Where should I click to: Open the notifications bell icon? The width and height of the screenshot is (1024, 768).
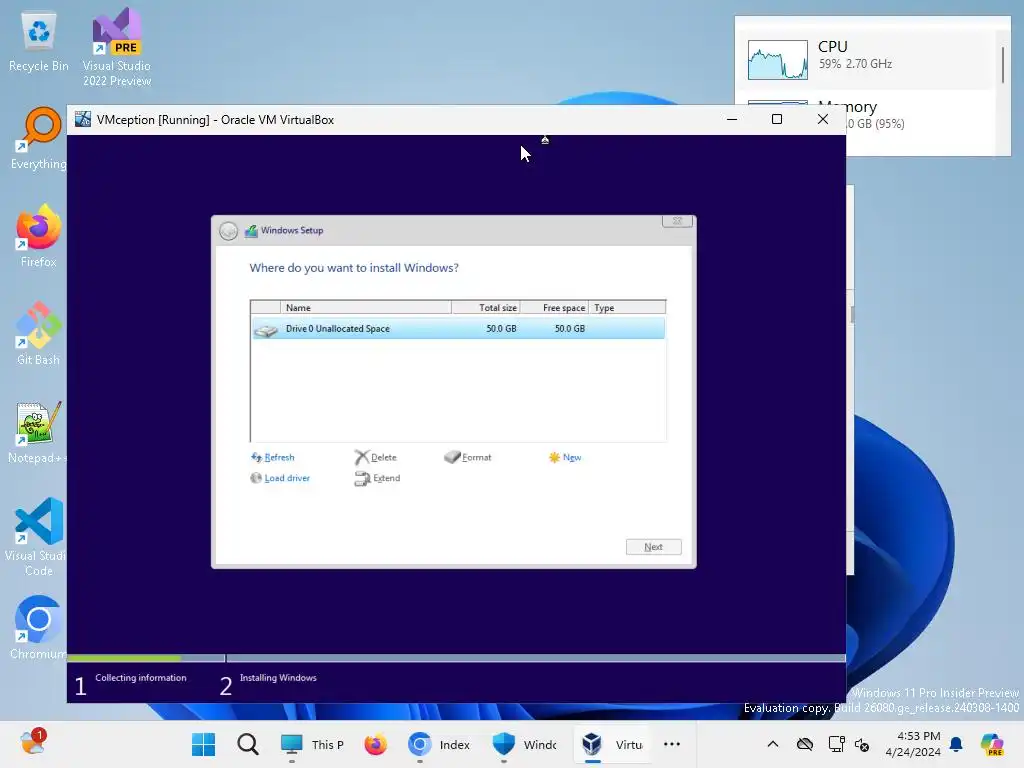pos(956,744)
